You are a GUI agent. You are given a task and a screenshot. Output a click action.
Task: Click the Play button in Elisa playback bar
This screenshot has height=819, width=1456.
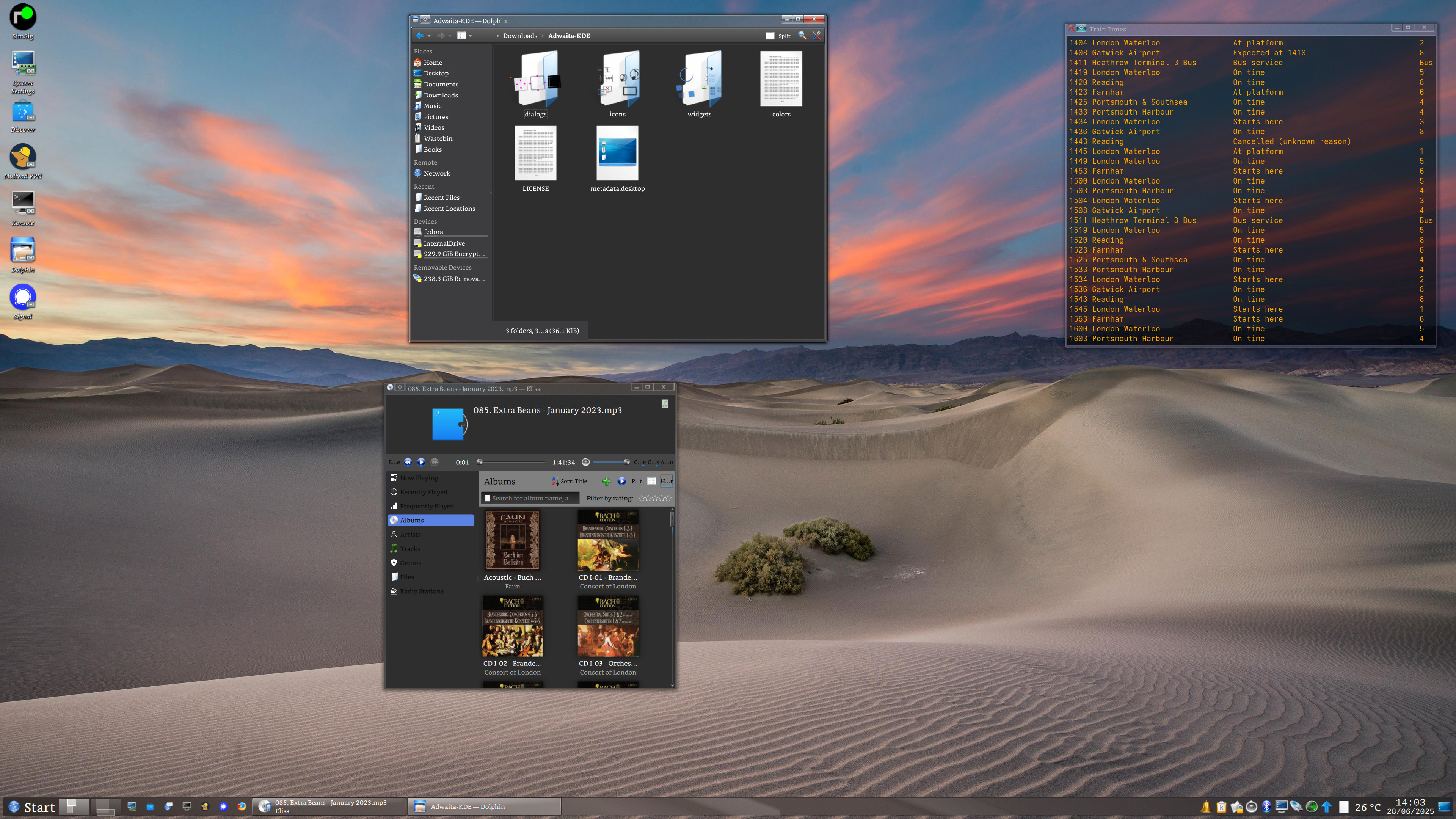click(x=421, y=462)
